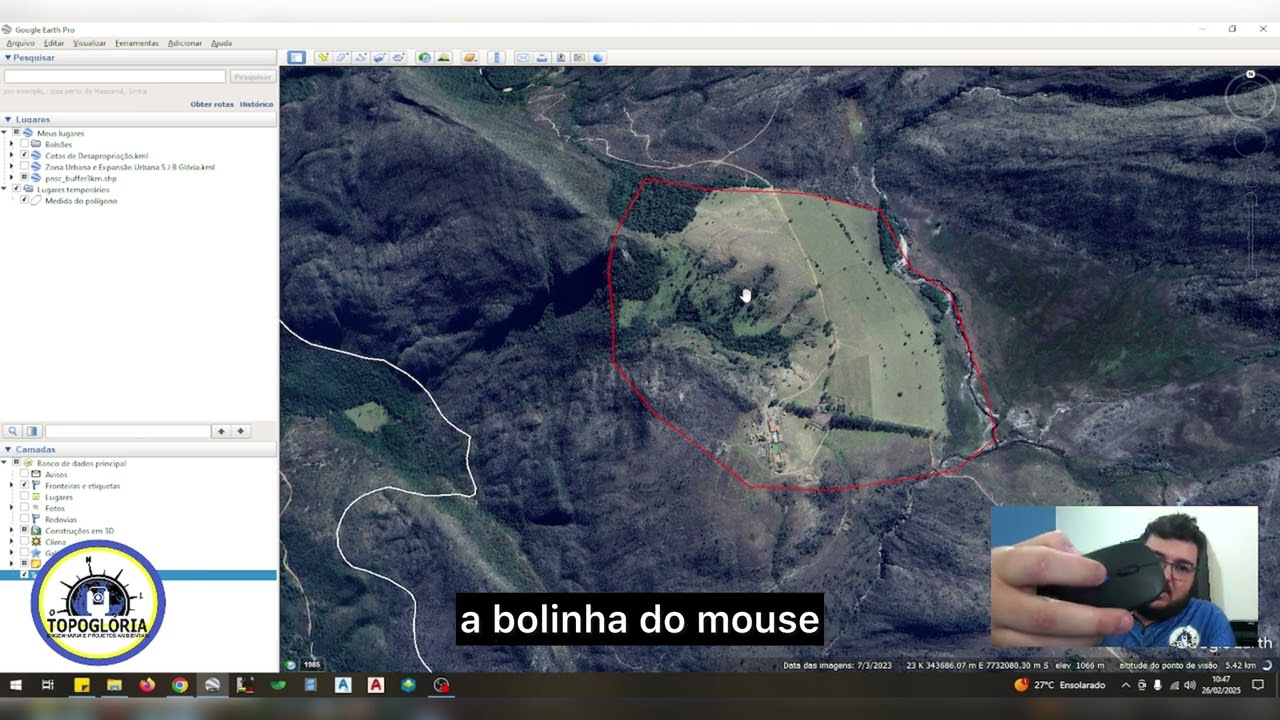Viewport: 1280px width, 720px height.
Task: Check Zona Urbana e Expansão Urbana kml checkbox
Action: (x=24, y=167)
